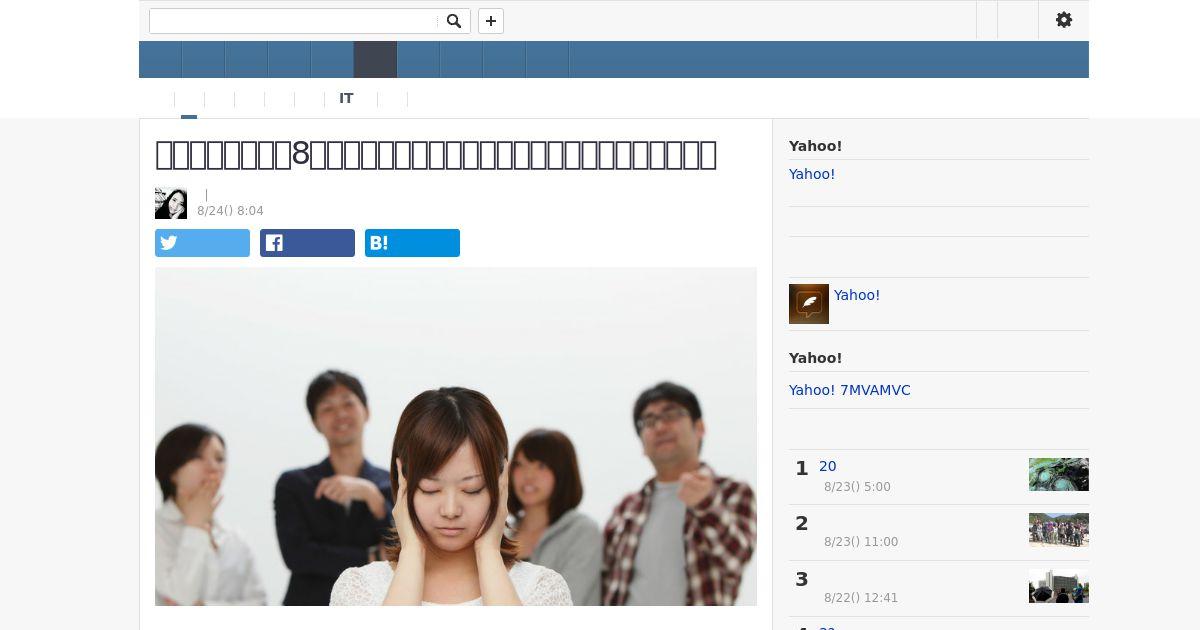Share article via Facebook button

pyautogui.click(x=307, y=243)
